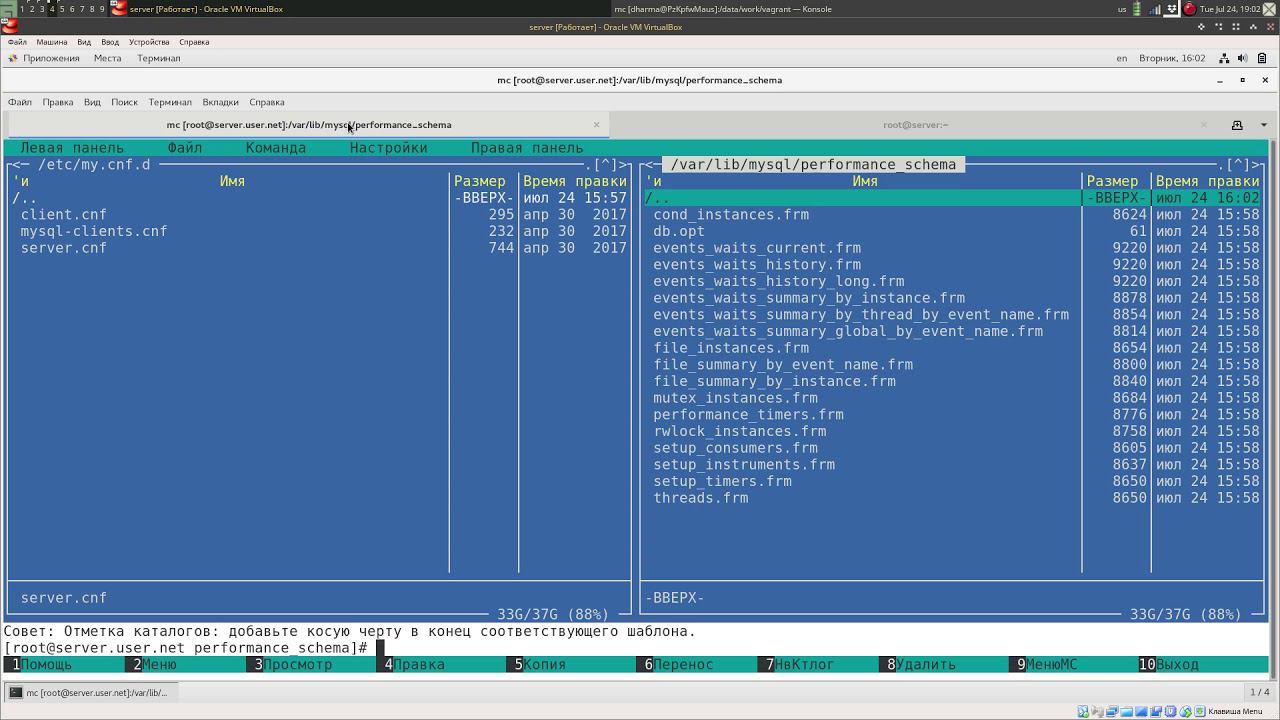Screen dimensions: 1280x720
Task: Select events_waits_current.frm file
Action: click(x=757, y=248)
